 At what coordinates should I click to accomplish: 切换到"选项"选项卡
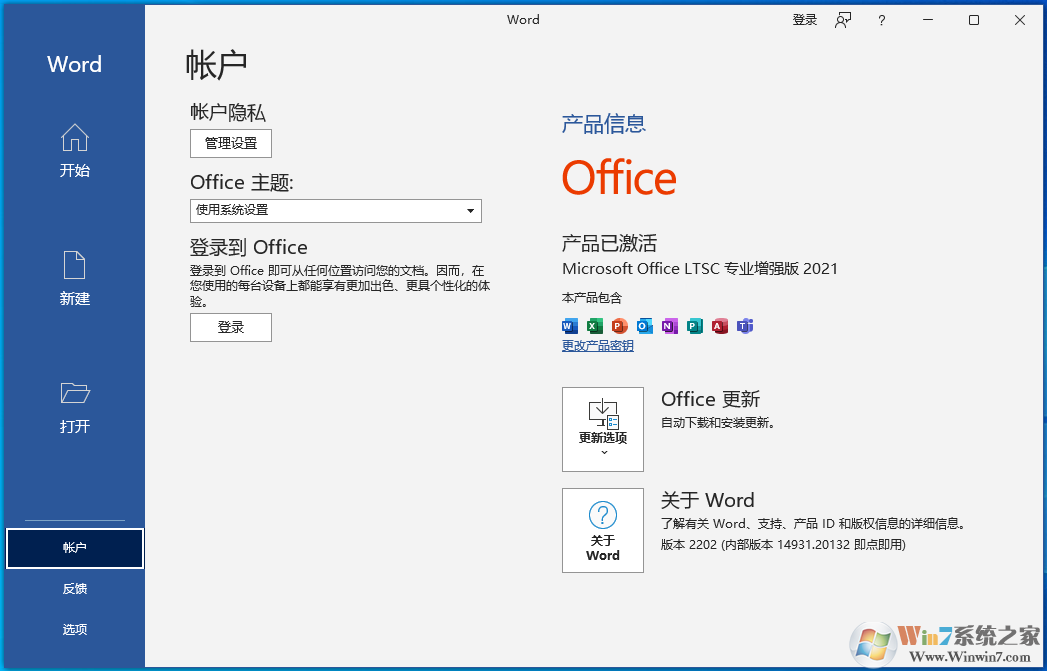74,629
